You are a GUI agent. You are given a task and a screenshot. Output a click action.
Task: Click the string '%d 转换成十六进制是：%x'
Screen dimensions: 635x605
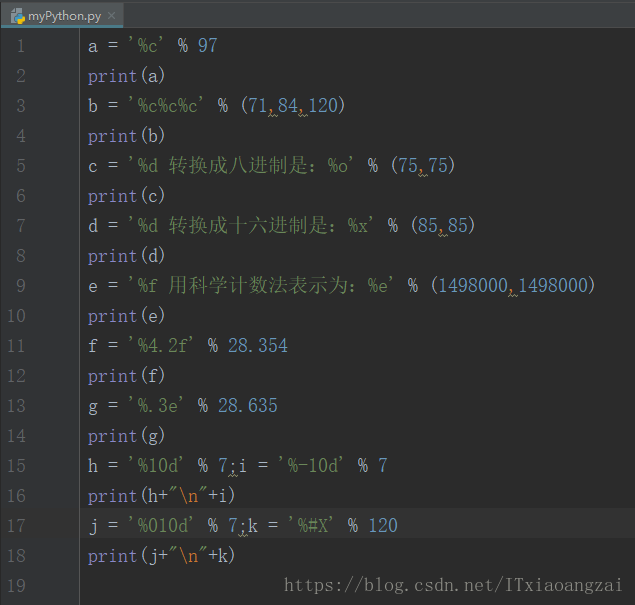pos(251,225)
